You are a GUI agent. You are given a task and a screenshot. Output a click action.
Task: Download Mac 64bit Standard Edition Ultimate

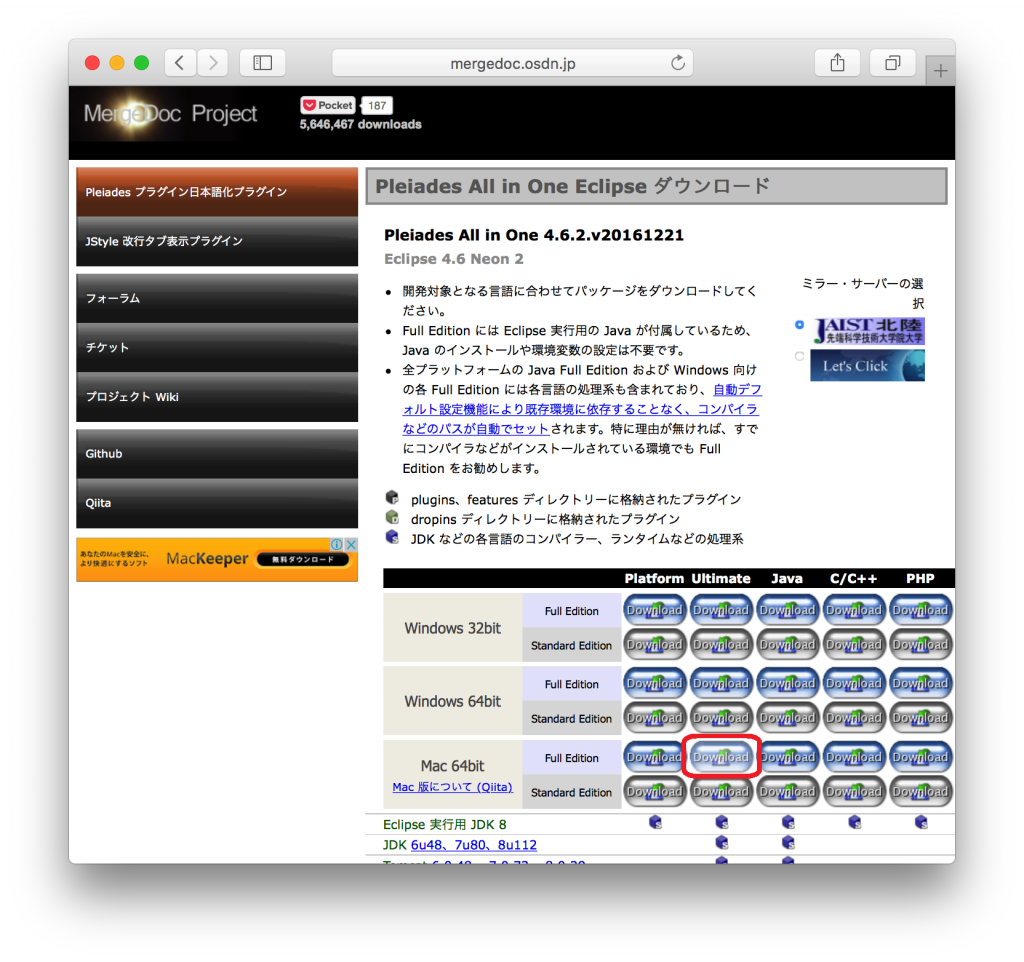click(x=721, y=792)
